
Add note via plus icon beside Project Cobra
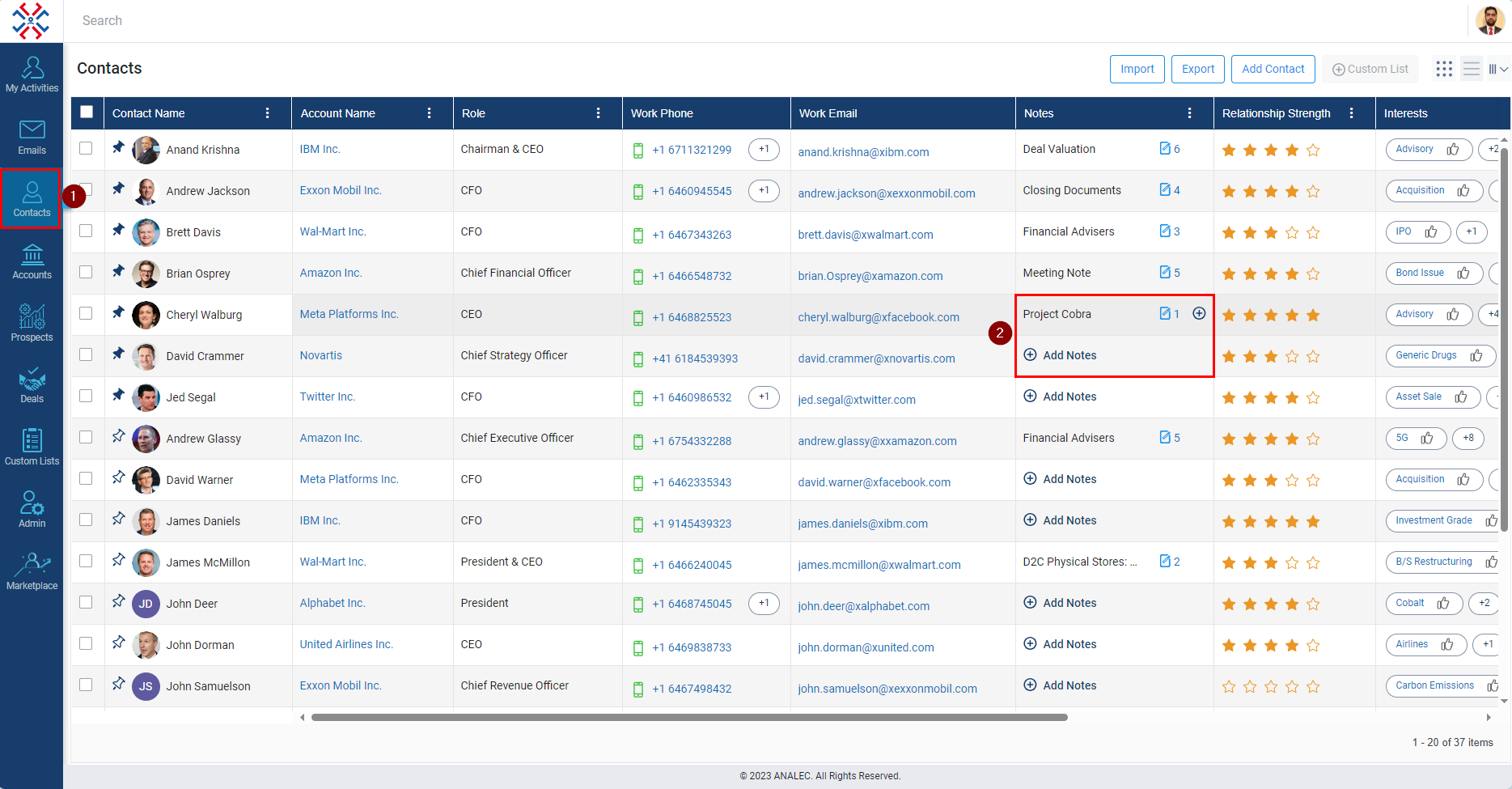tap(1199, 313)
